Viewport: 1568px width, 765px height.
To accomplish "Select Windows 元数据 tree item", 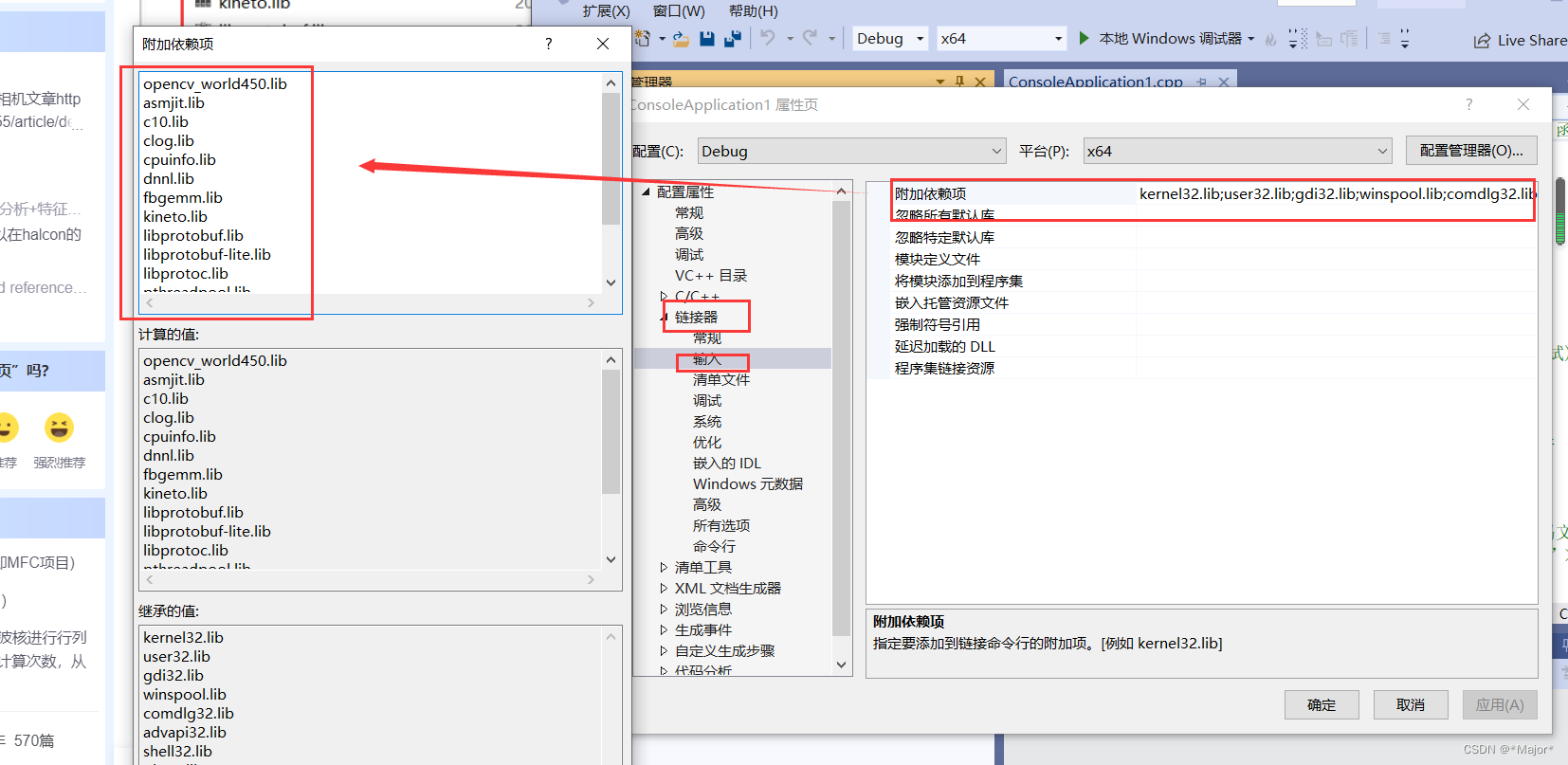I will [x=748, y=483].
